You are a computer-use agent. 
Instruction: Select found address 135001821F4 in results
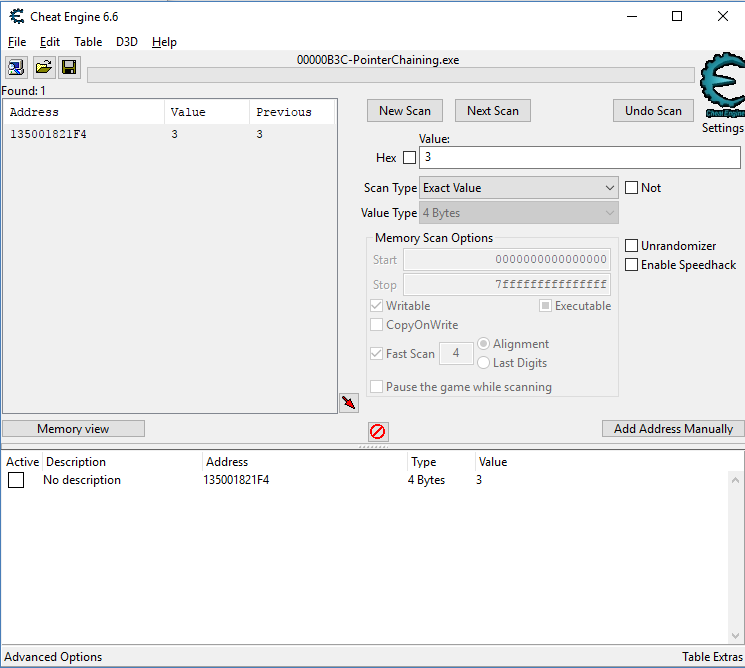(169, 134)
